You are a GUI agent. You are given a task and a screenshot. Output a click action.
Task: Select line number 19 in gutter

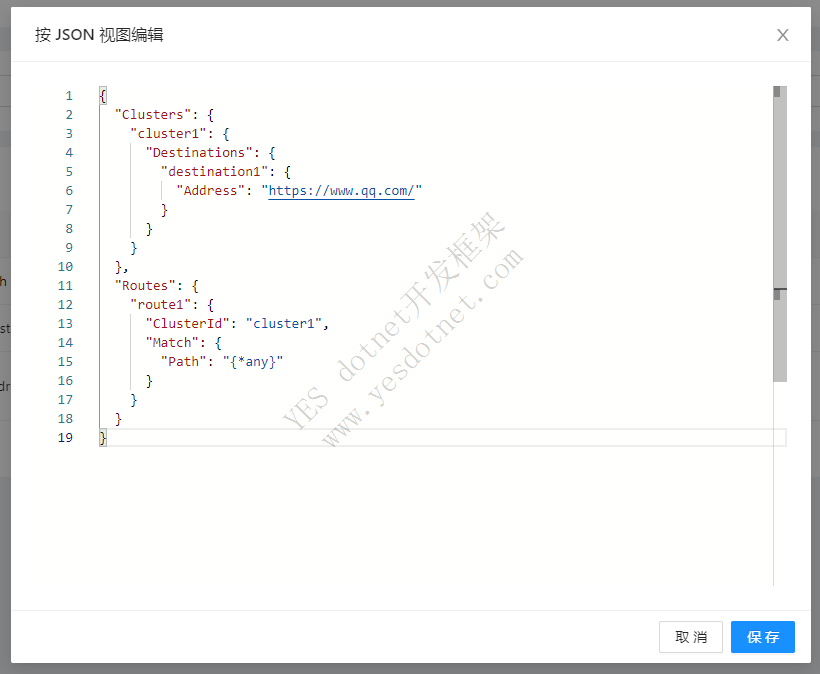tap(65, 438)
